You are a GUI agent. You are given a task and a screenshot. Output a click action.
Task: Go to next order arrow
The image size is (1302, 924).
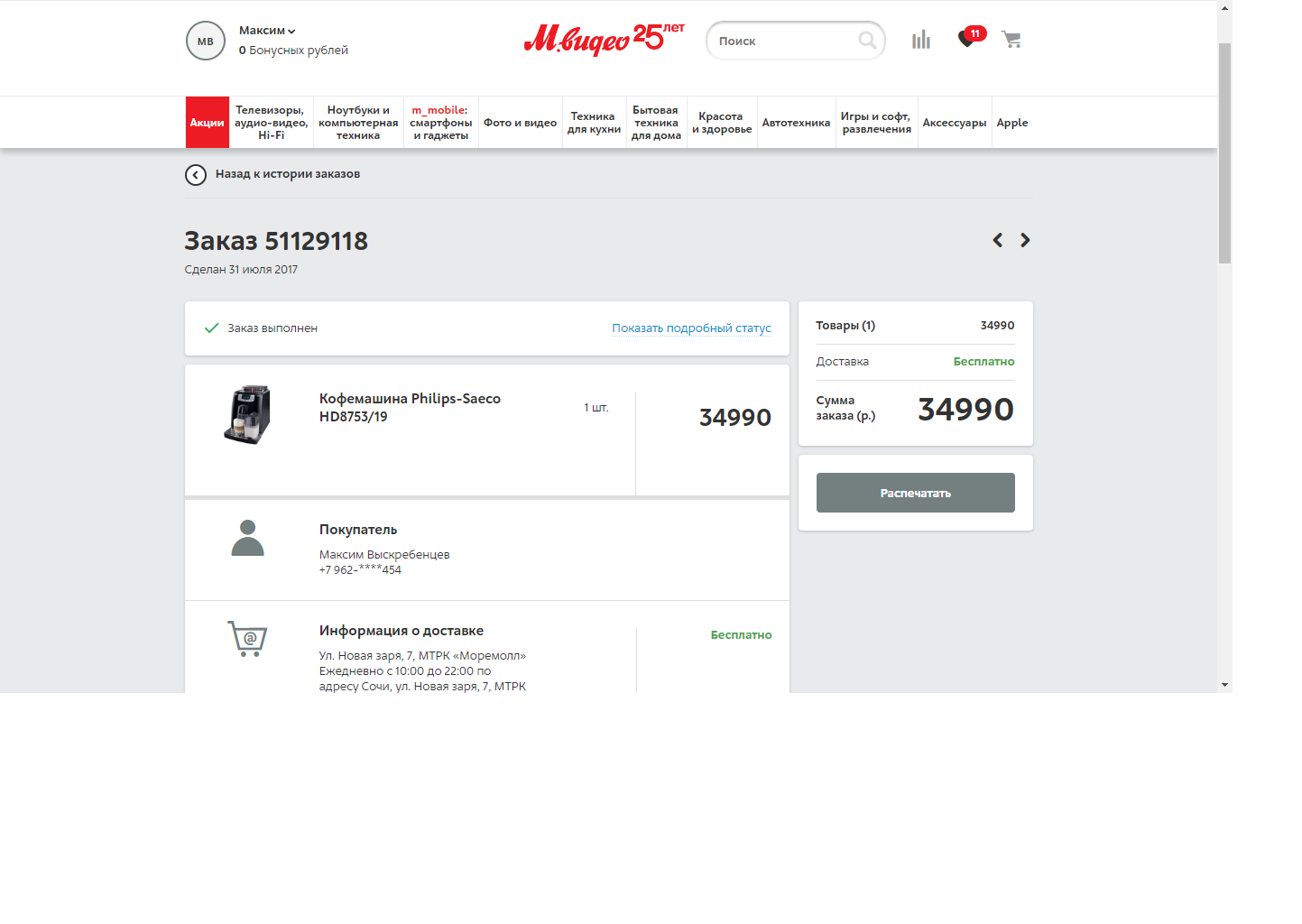click(1025, 240)
